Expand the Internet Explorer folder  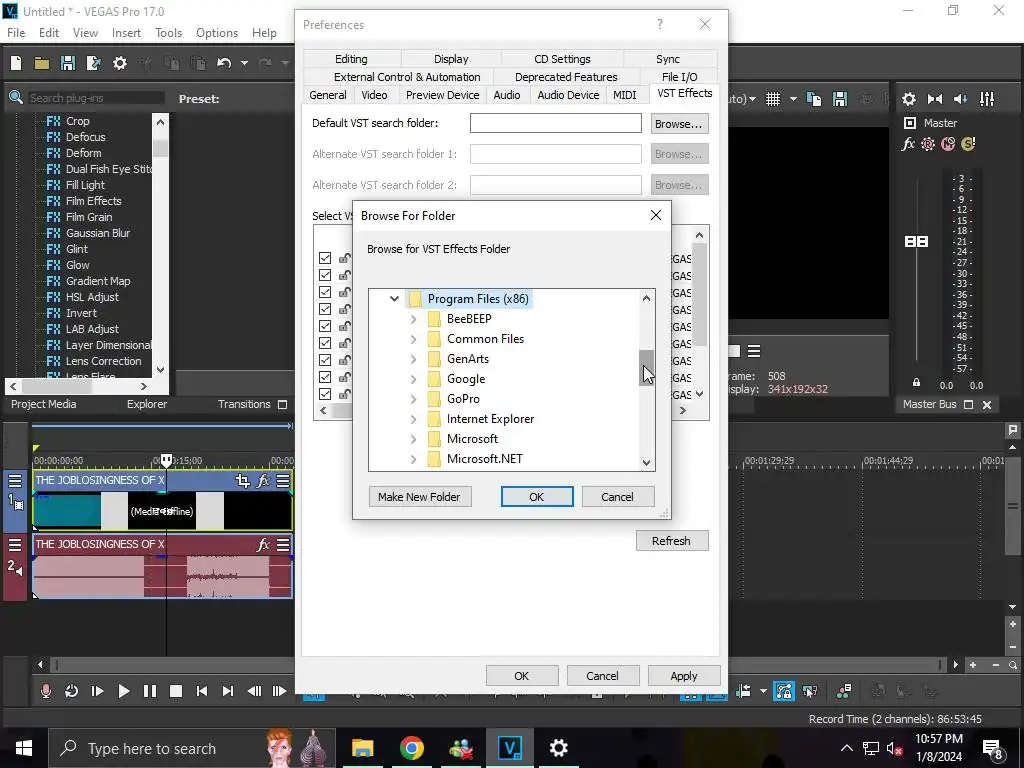(x=413, y=419)
